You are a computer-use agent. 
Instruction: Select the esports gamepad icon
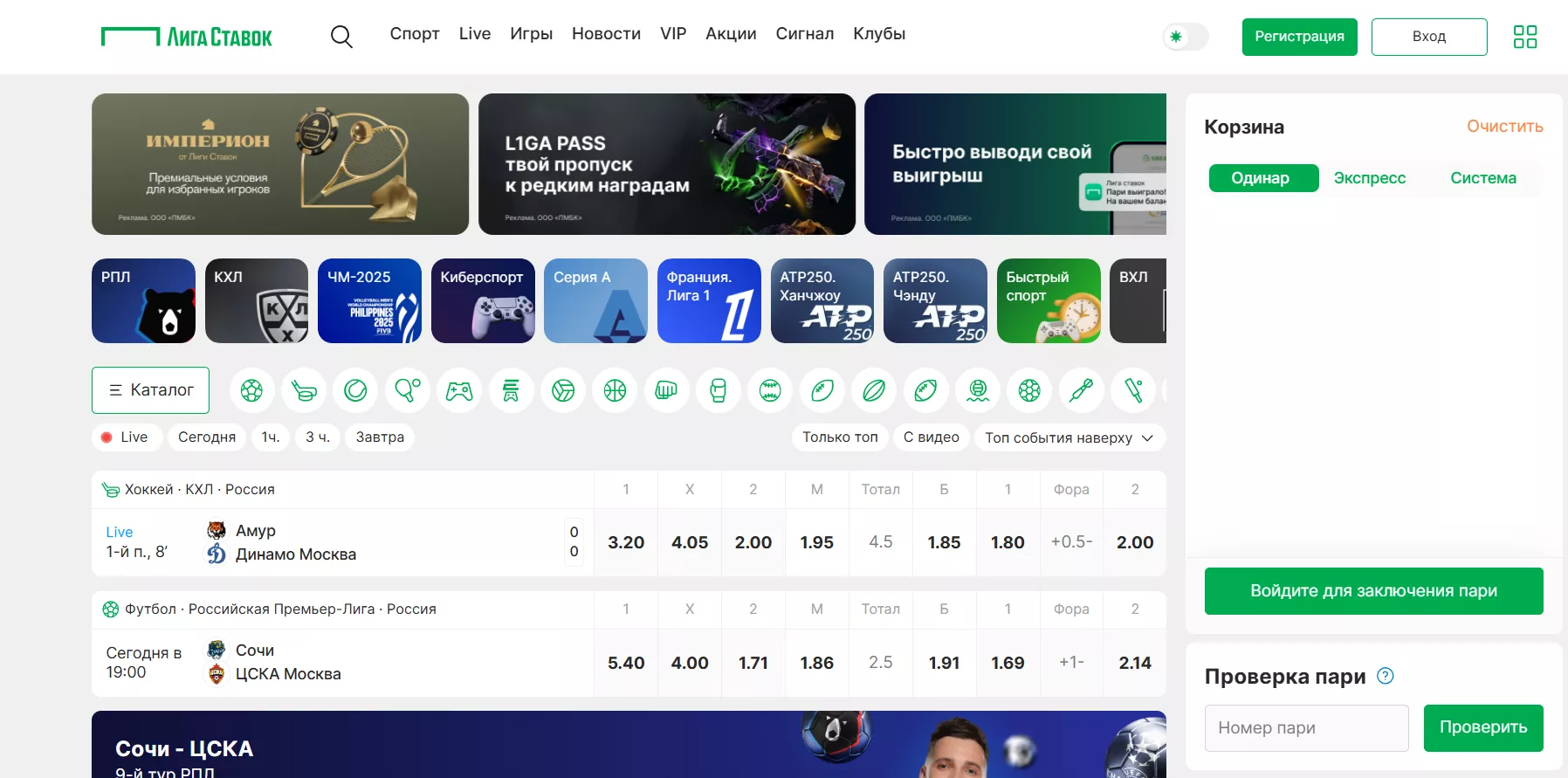click(459, 390)
